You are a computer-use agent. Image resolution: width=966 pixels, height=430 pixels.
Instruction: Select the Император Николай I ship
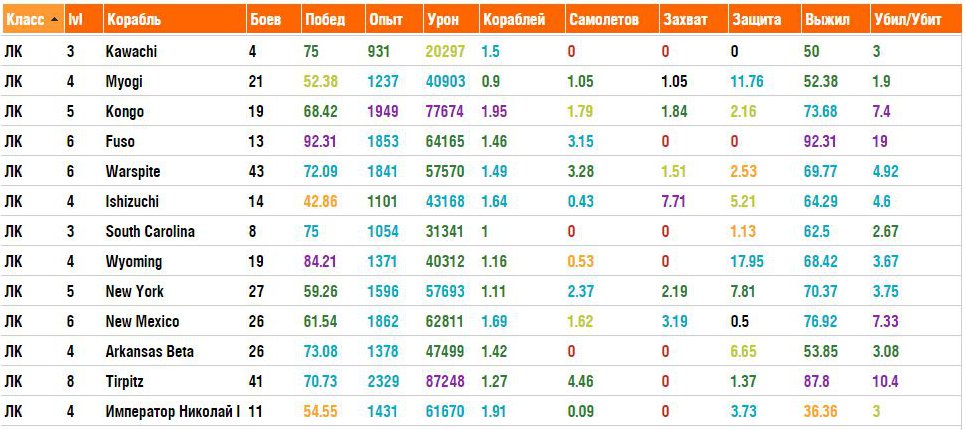coord(173,412)
